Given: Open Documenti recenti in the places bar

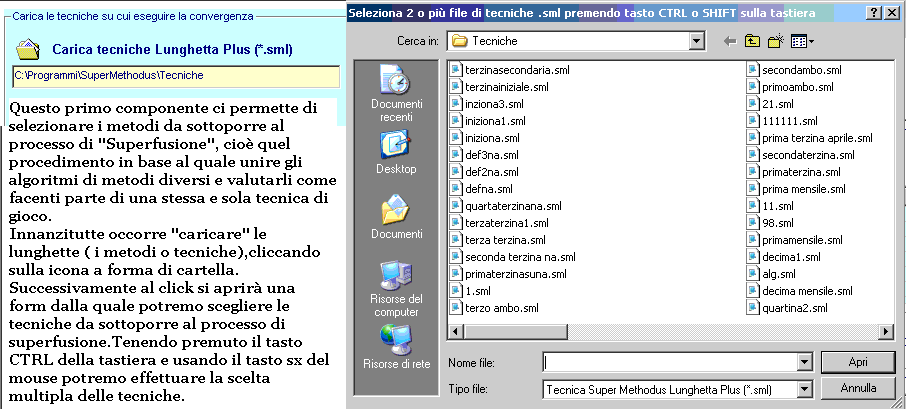Looking at the screenshot, I should (x=396, y=94).
